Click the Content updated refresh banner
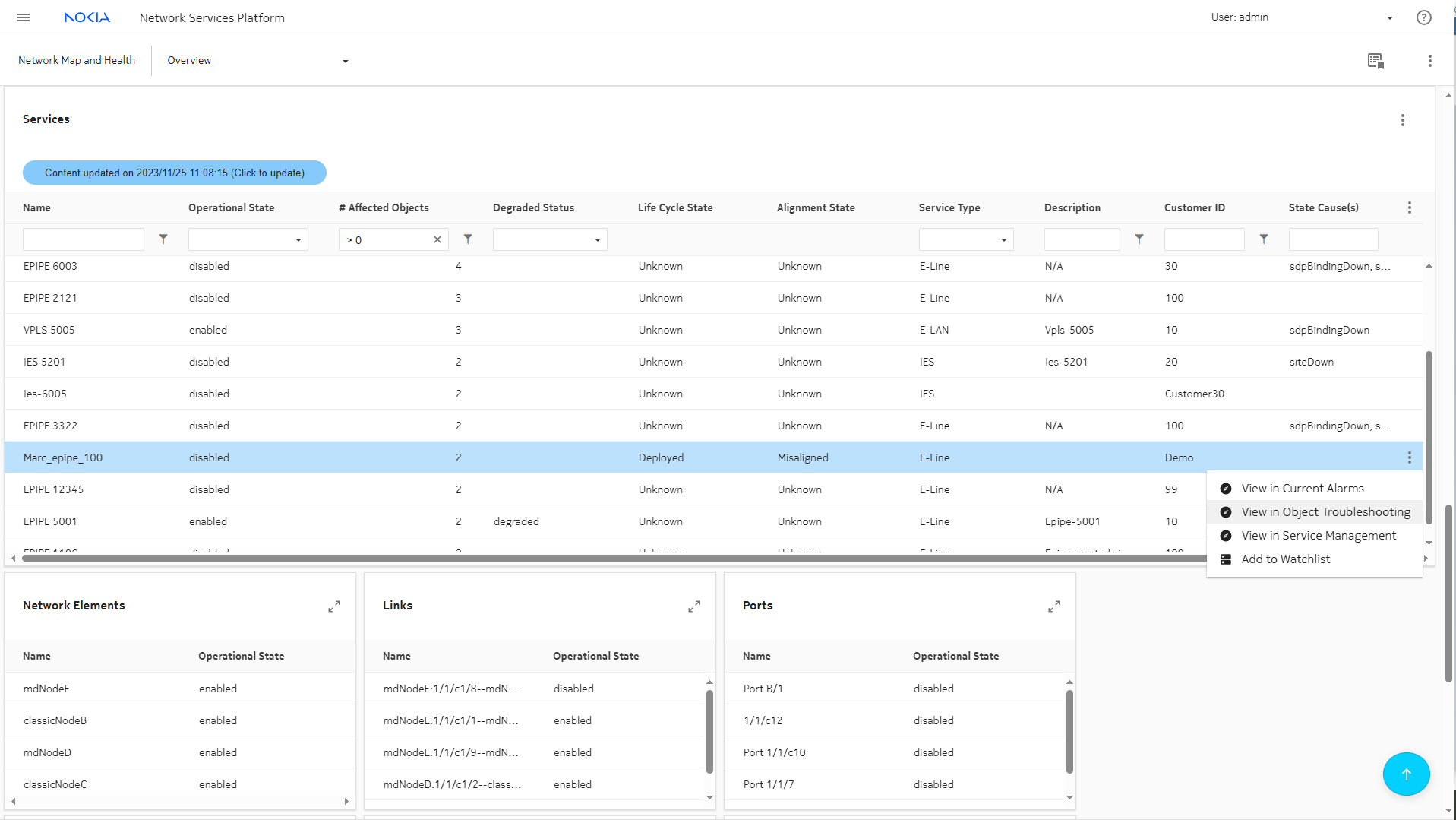 [175, 173]
